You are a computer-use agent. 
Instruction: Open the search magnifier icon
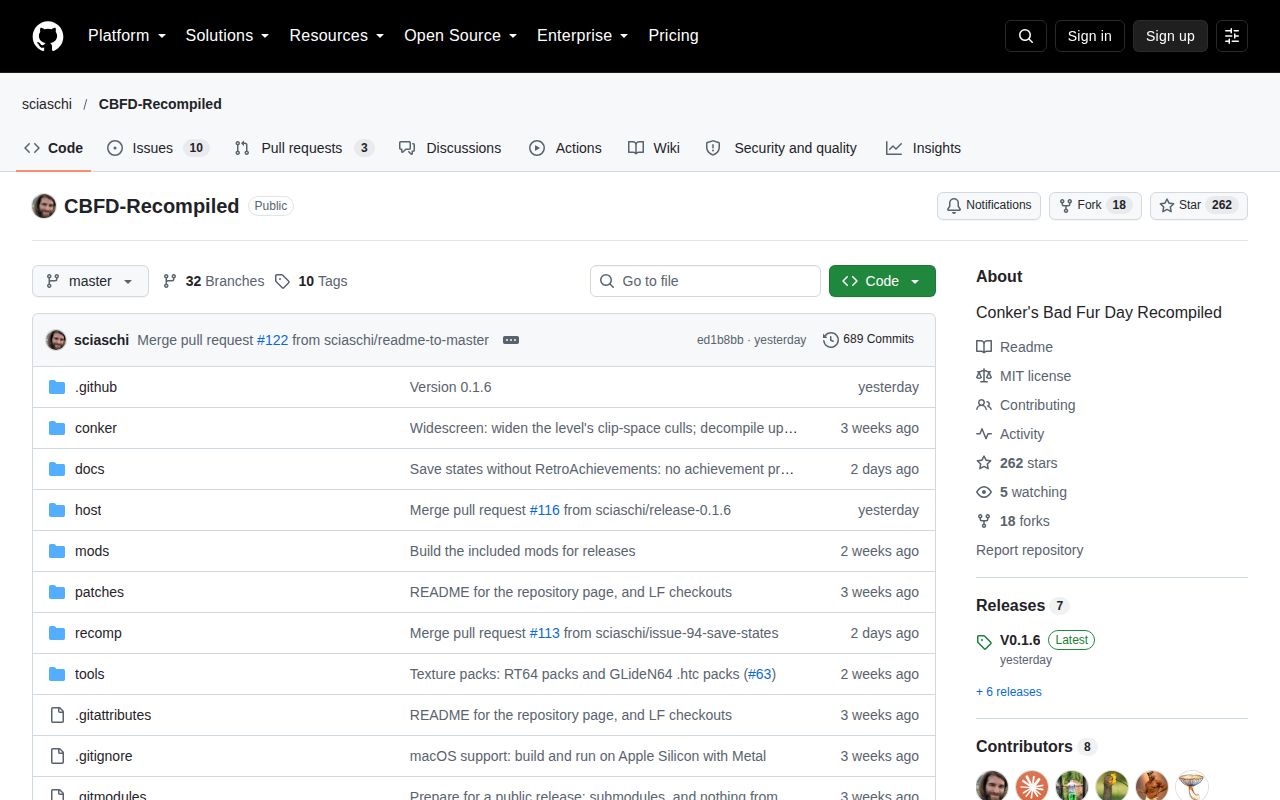pyautogui.click(x=1026, y=36)
